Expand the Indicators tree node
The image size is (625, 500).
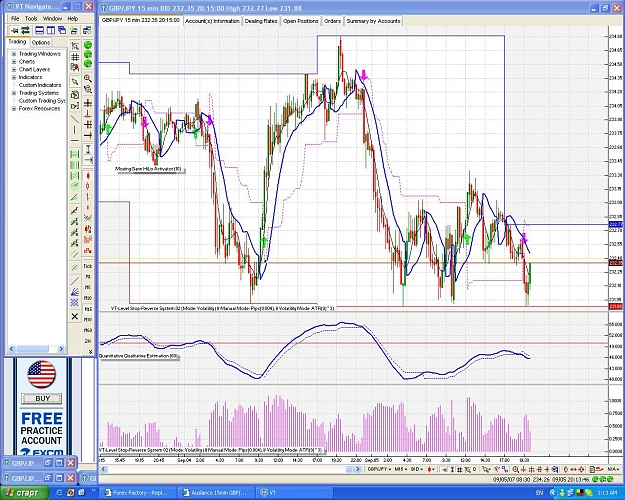tap(14, 77)
